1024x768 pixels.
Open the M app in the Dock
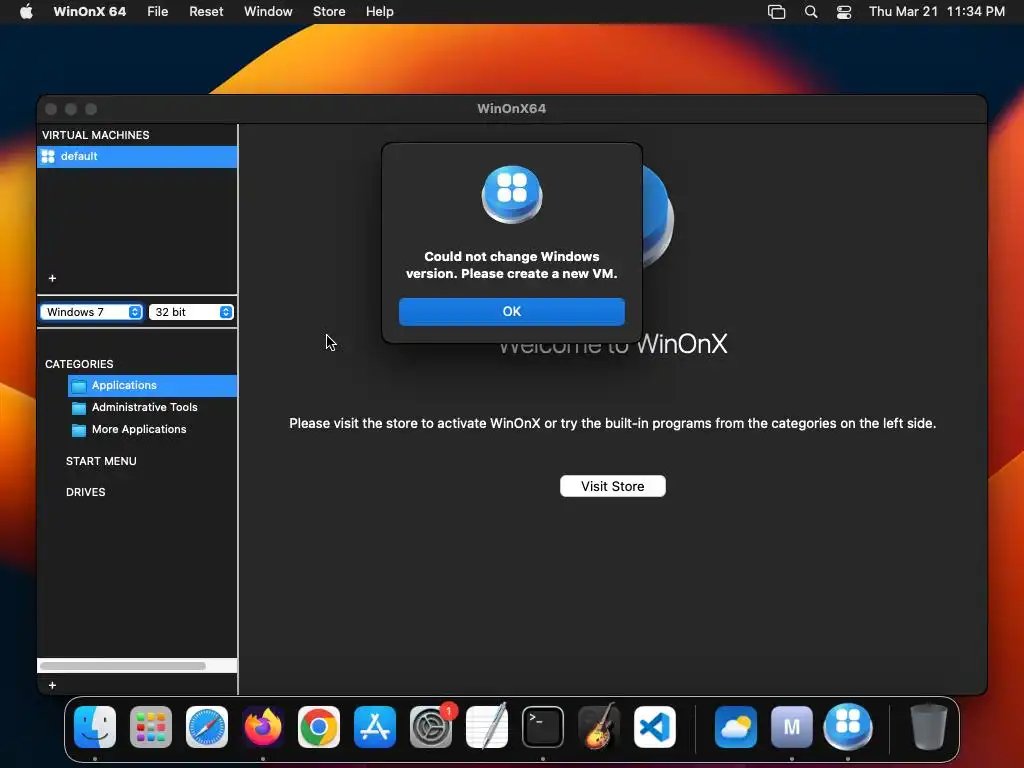[792, 727]
